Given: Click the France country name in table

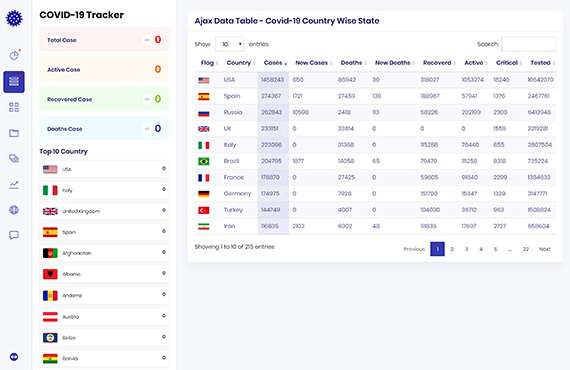Looking at the screenshot, I should (234, 177).
